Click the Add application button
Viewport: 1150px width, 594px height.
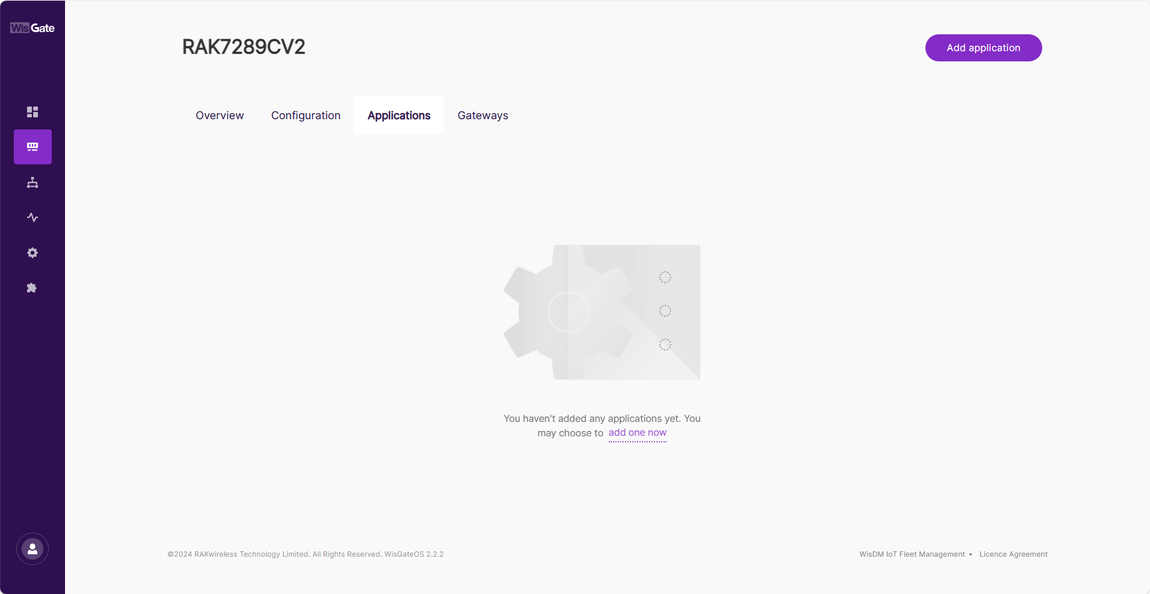tap(984, 48)
